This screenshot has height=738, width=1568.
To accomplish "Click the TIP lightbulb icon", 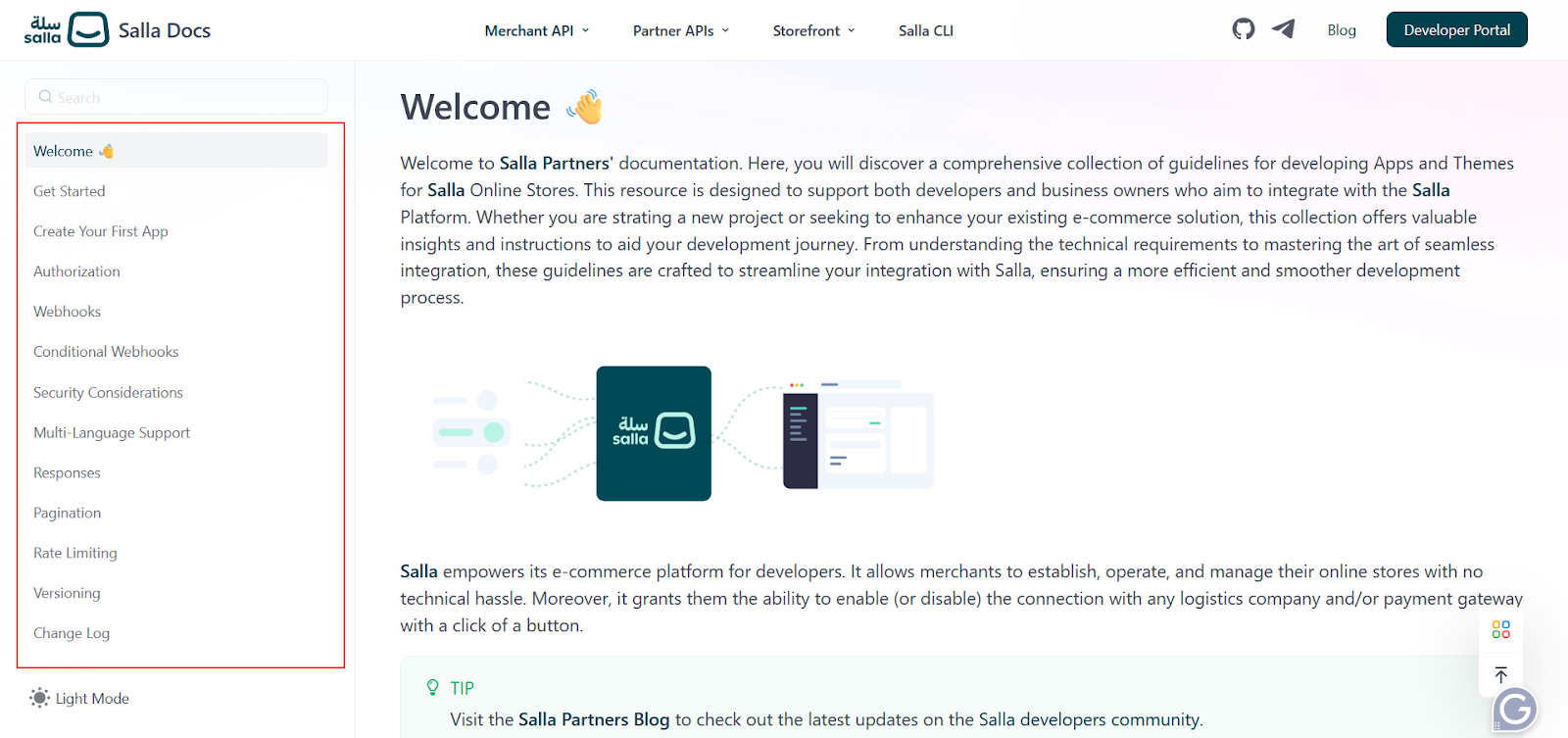I will pyautogui.click(x=433, y=687).
